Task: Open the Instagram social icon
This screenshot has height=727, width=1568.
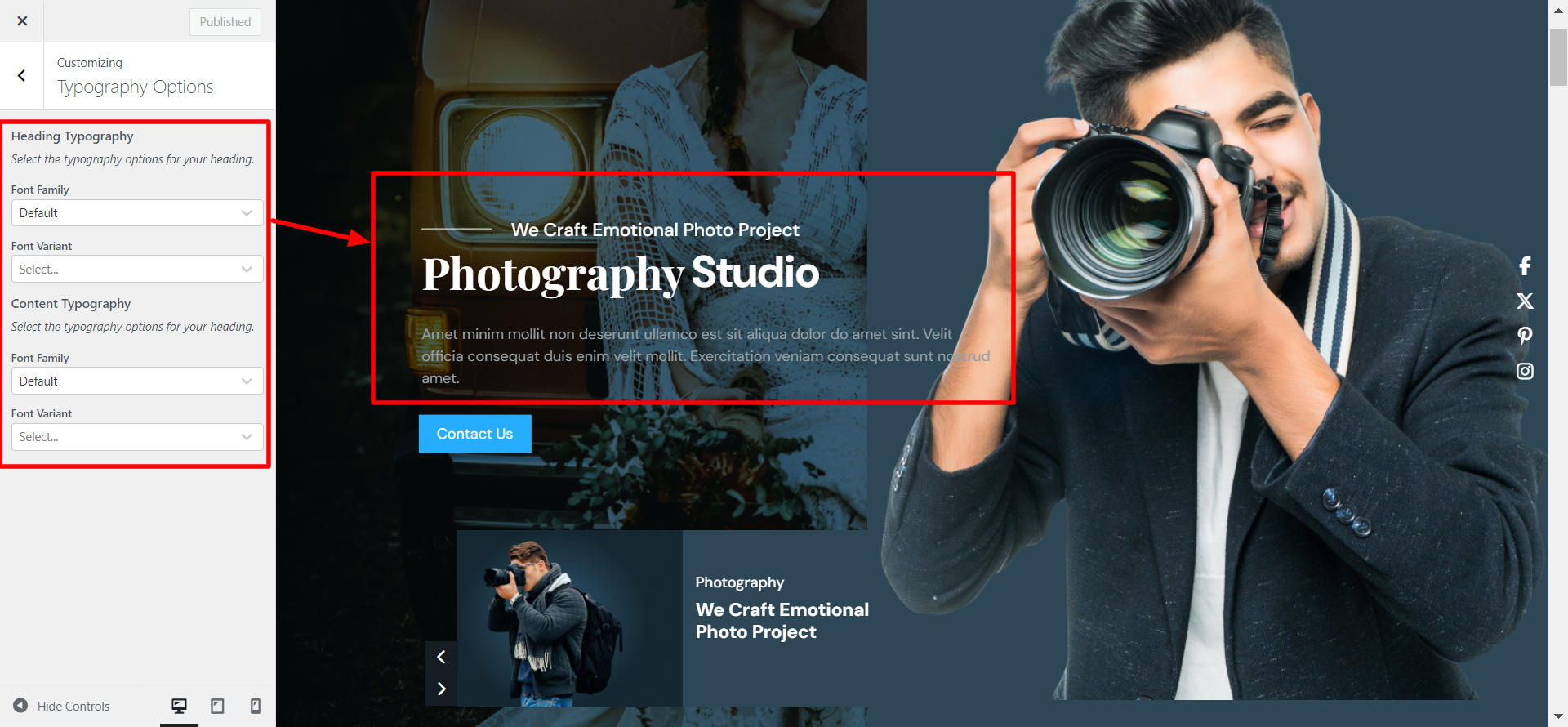Action: (x=1525, y=372)
